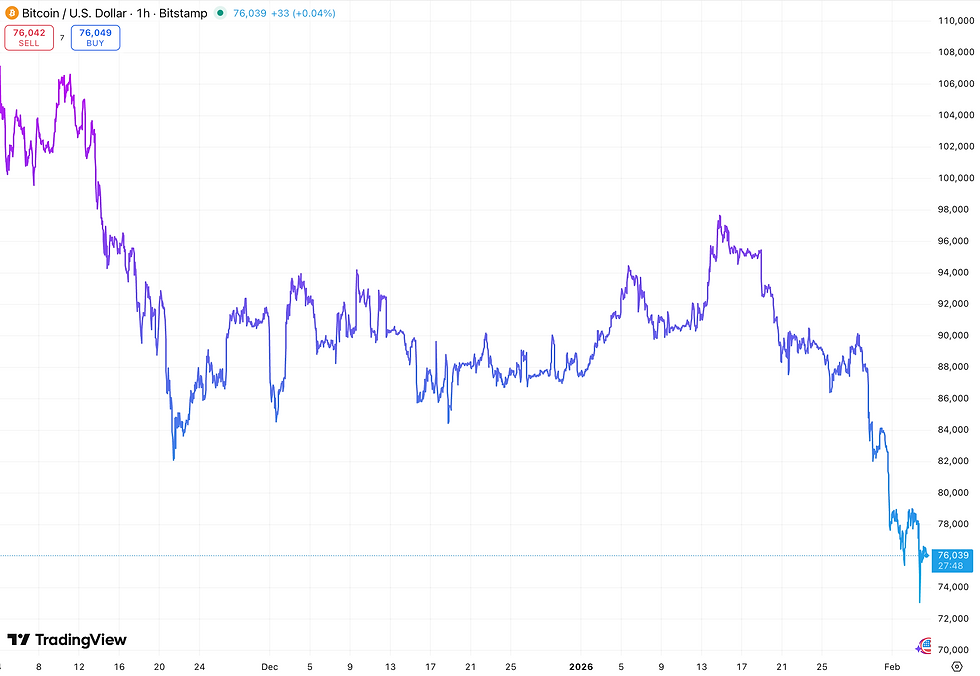Click the 94,000 price axis label

point(954,272)
